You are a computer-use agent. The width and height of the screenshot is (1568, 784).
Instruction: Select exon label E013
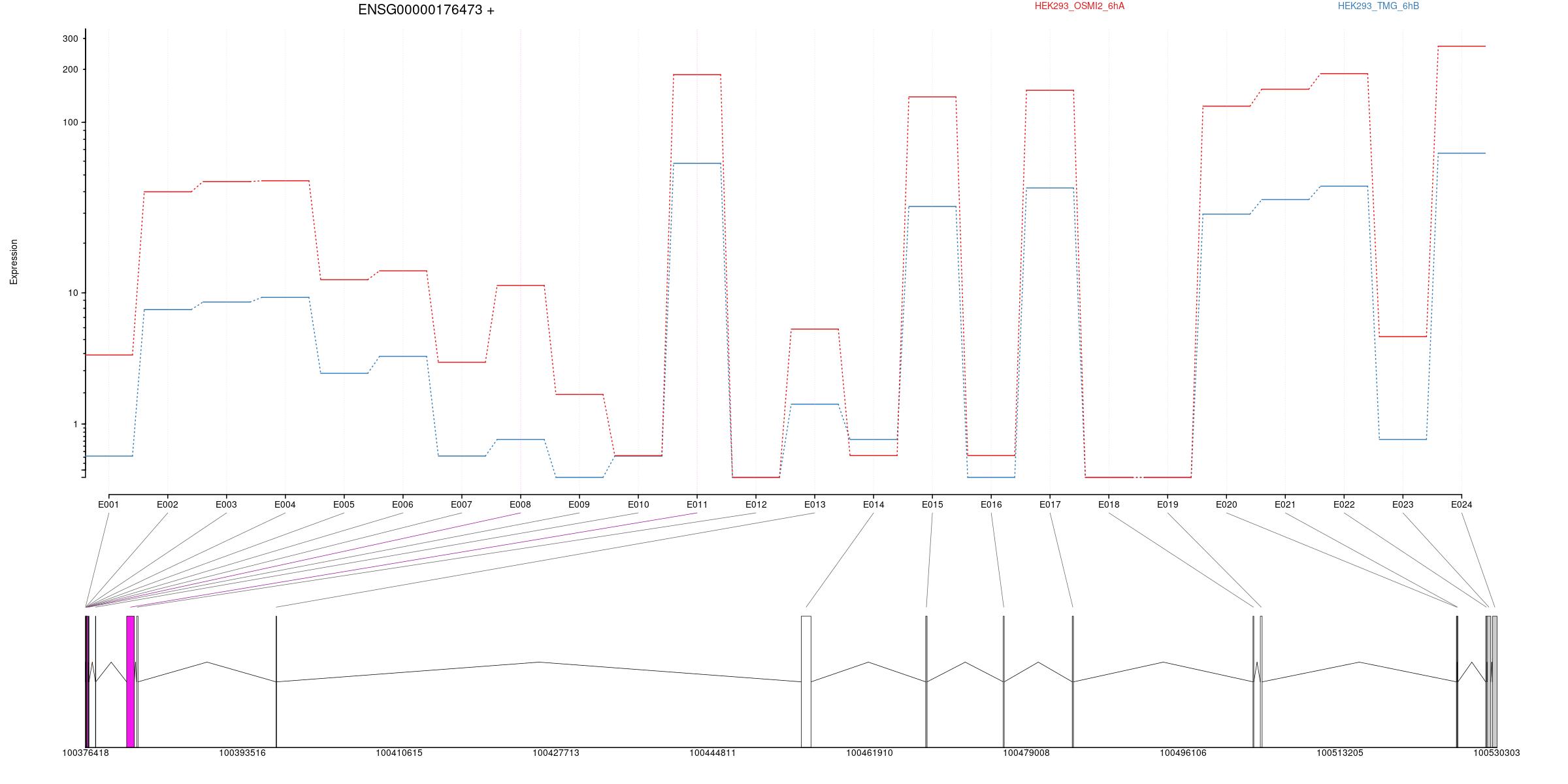click(x=815, y=504)
